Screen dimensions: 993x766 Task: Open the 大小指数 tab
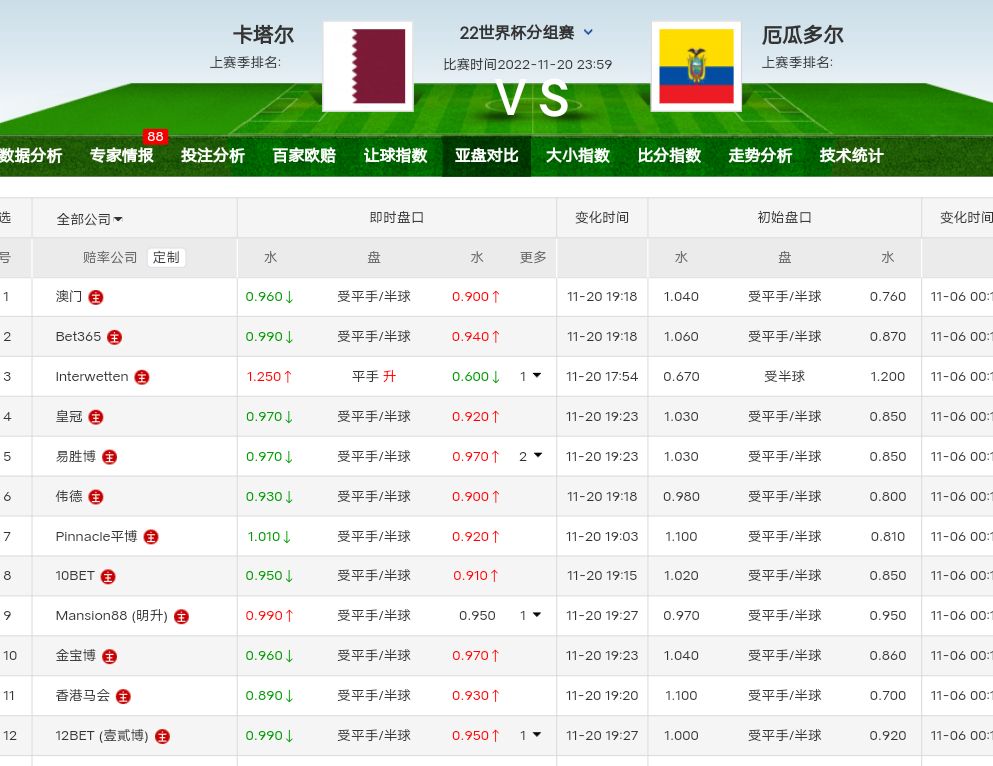point(577,156)
